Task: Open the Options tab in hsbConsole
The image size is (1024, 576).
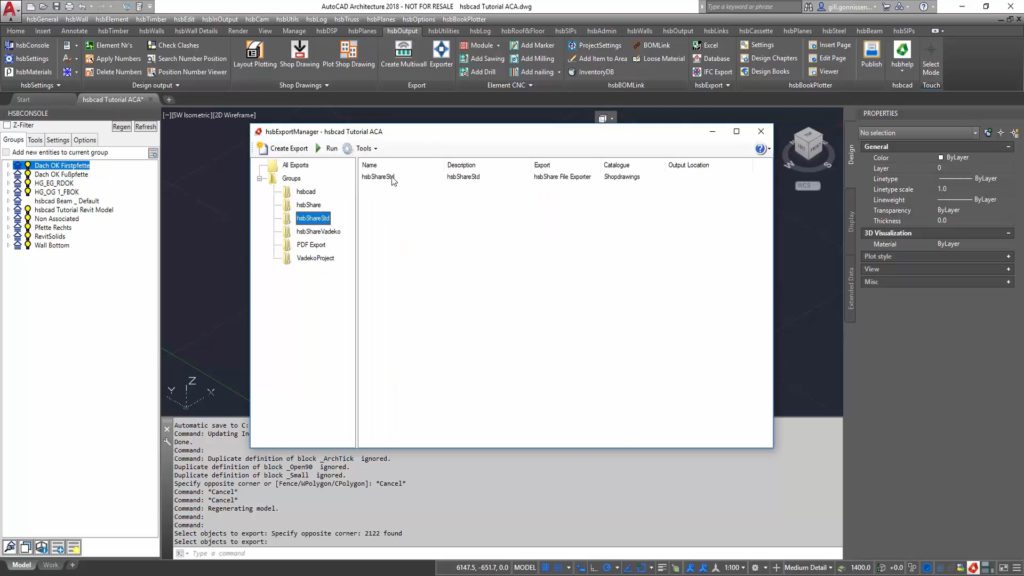Action: [x=84, y=140]
